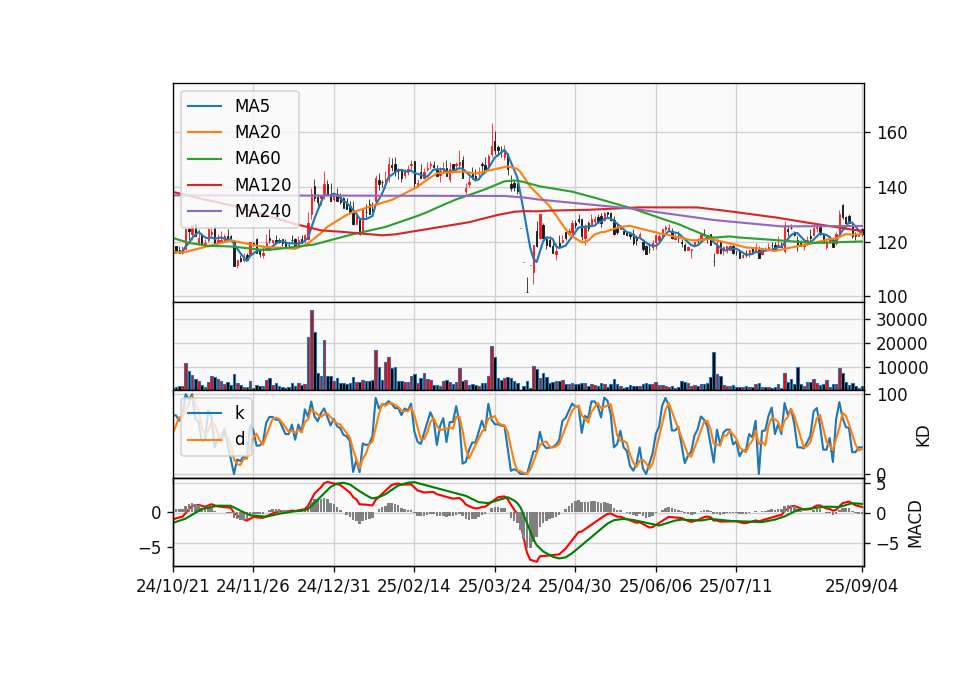Click the 10000 volume axis label
This screenshot has height=690, width=960.
(x=902, y=368)
